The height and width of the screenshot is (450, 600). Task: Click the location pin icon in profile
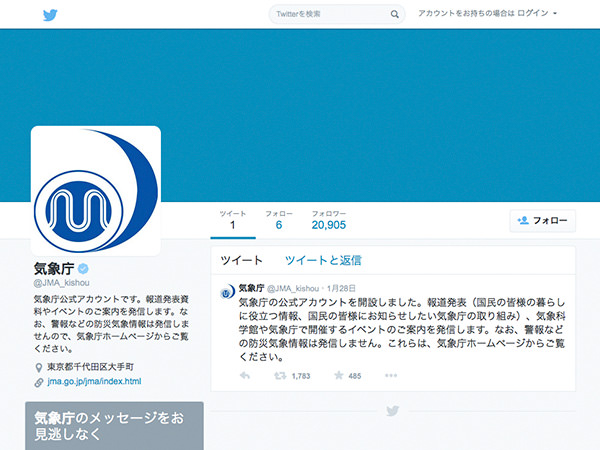(38, 368)
